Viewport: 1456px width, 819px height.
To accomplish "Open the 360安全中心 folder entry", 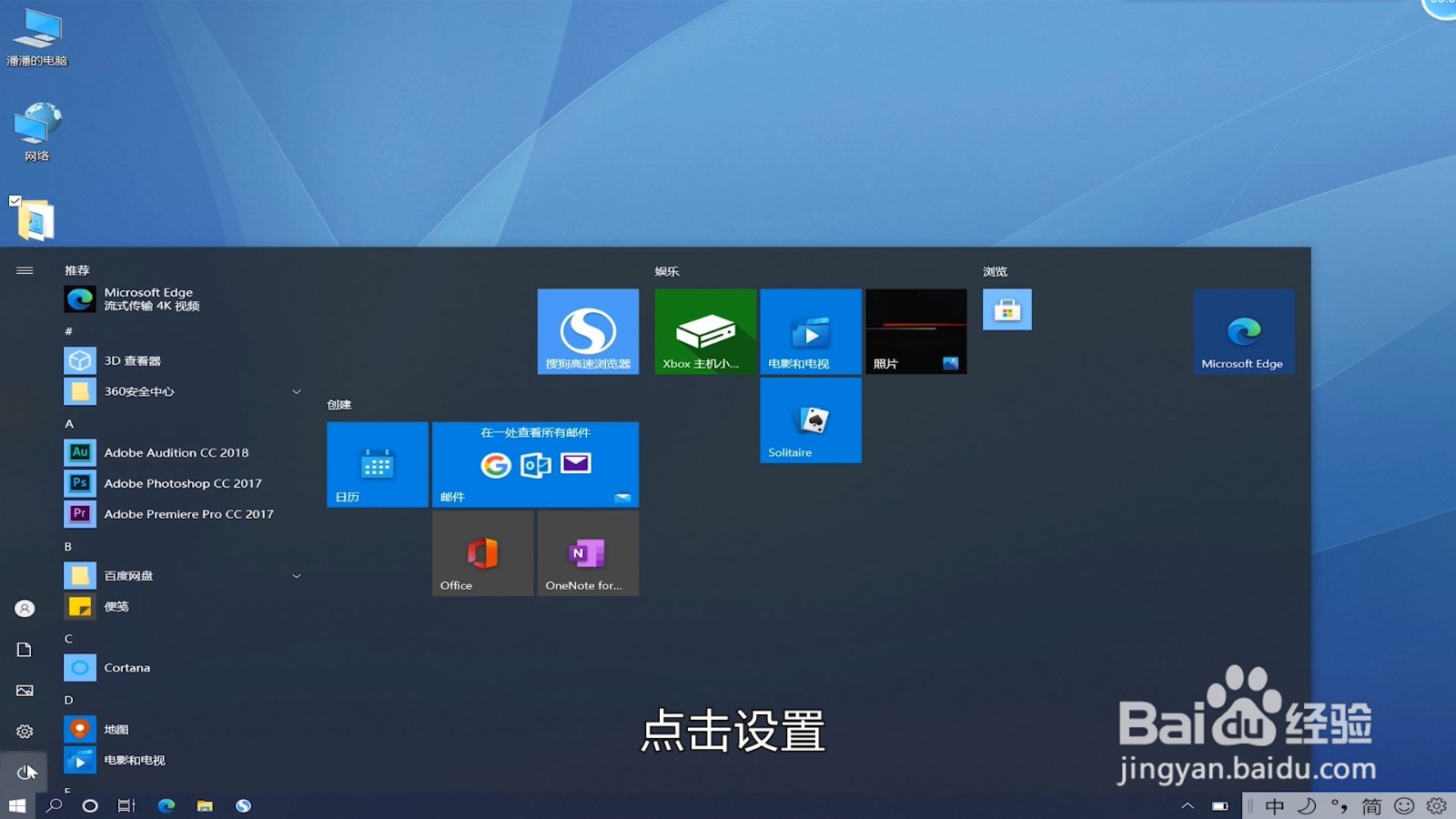I will (x=182, y=391).
